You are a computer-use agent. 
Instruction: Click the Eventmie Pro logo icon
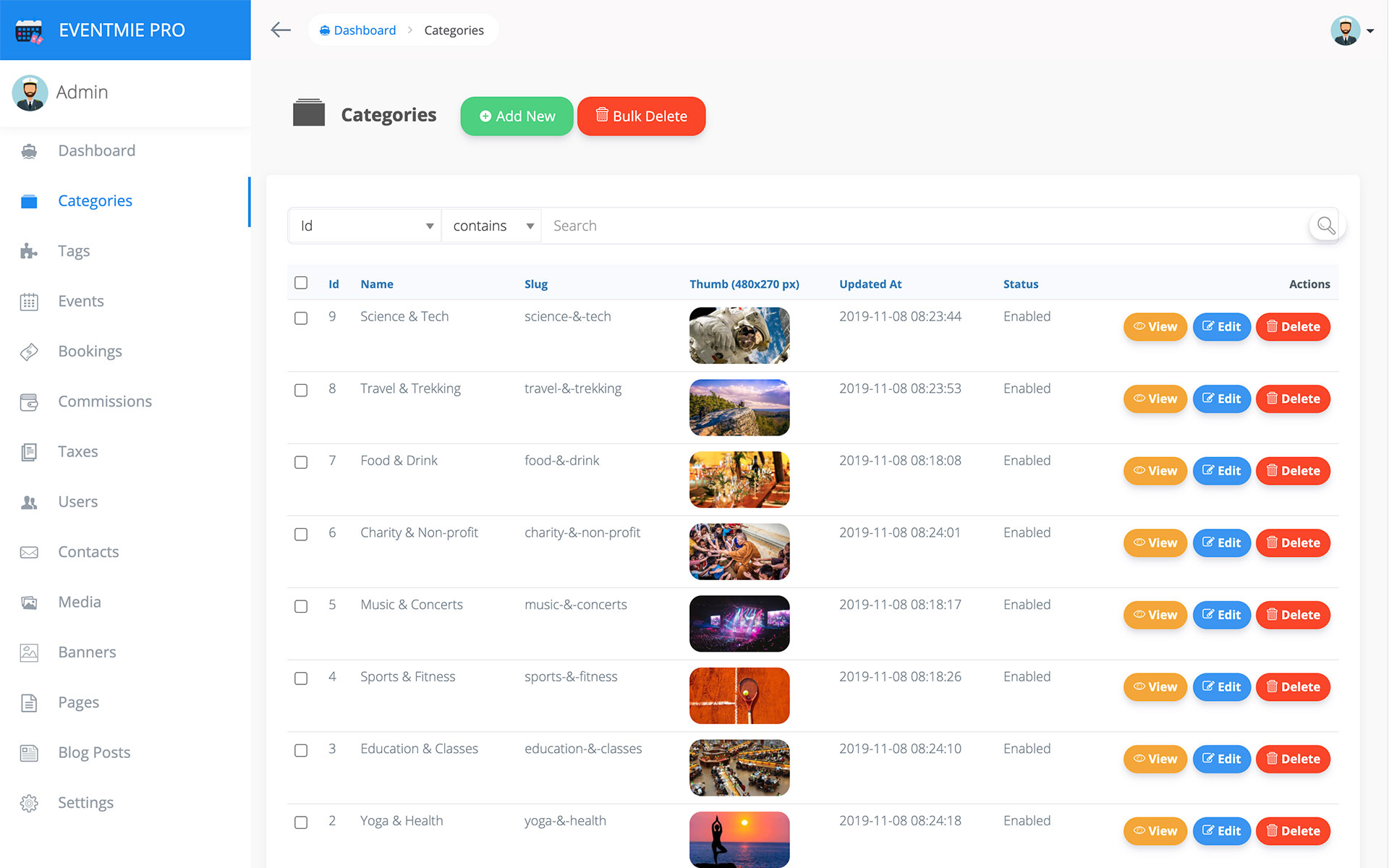pyautogui.click(x=29, y=30)
